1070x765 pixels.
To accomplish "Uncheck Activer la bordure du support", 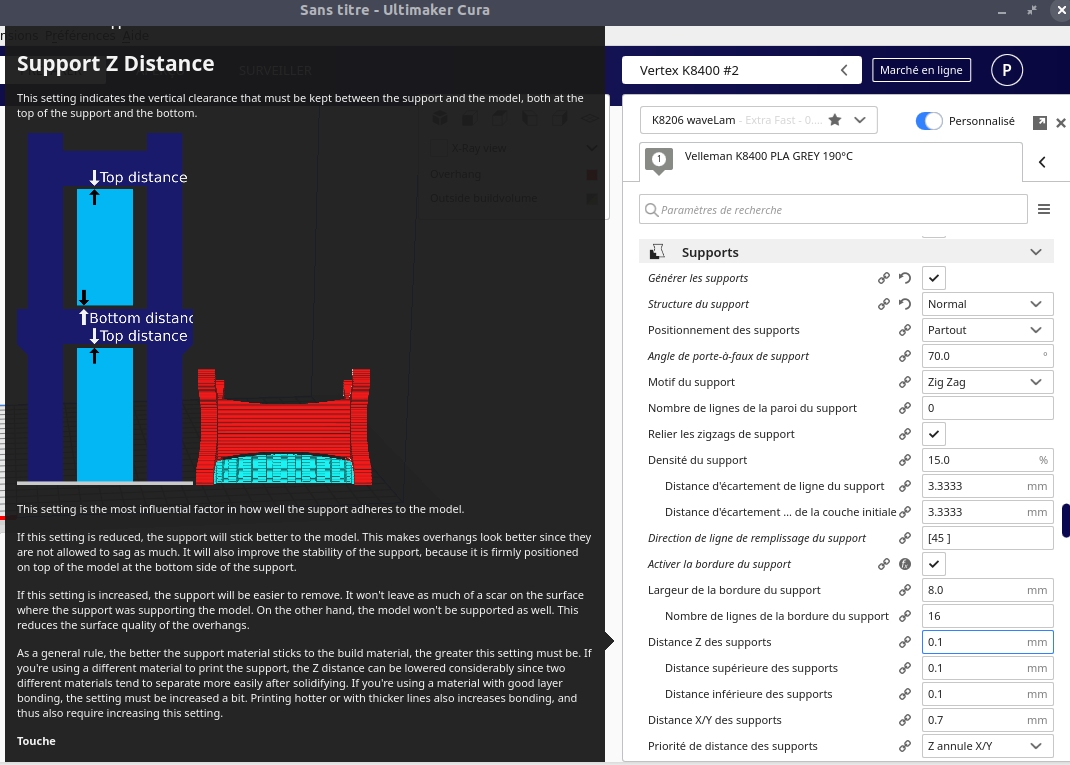I will point(934,564).
